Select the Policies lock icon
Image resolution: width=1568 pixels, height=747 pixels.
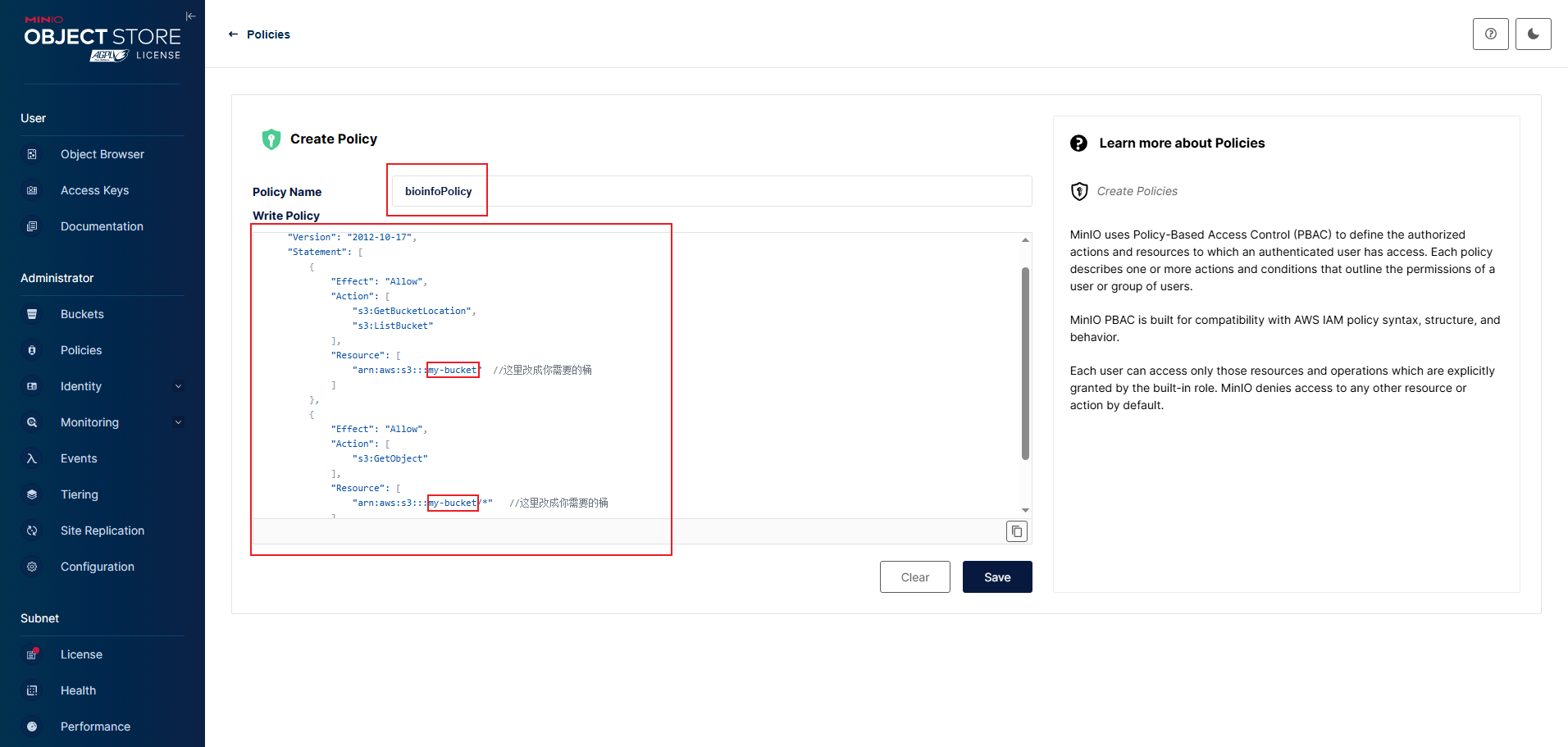point(32,350)
